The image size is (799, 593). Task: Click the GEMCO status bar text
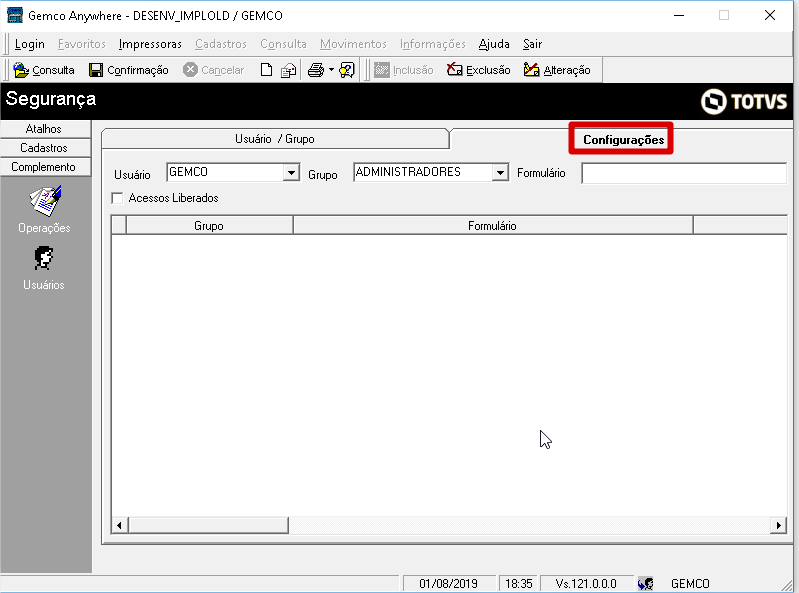690,583
